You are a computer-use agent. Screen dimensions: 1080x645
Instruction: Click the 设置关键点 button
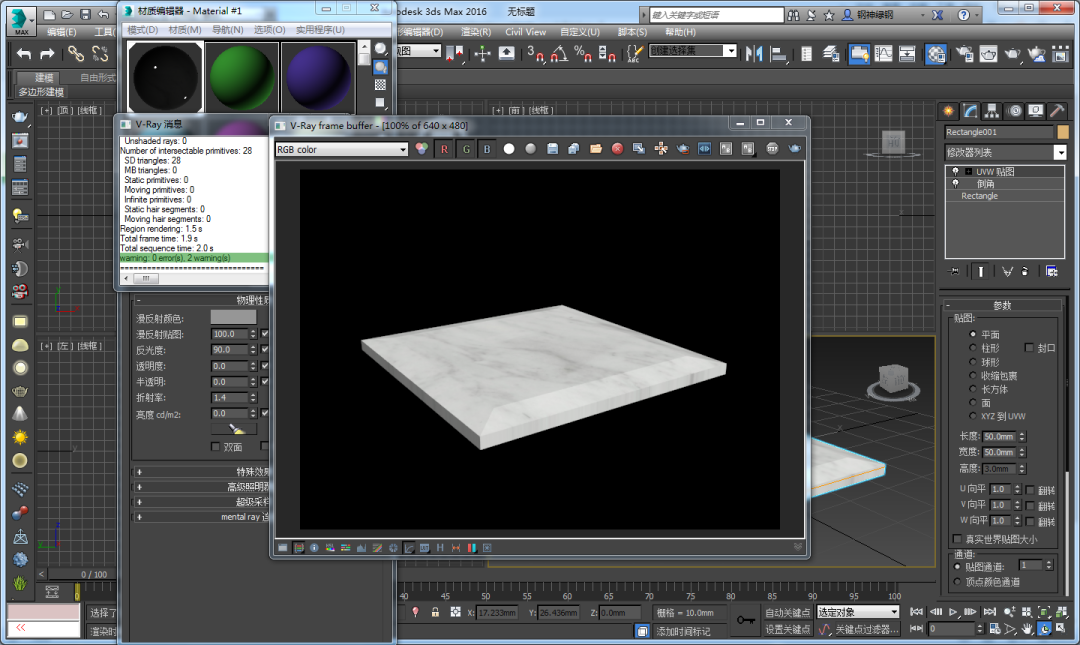point(787,629)
